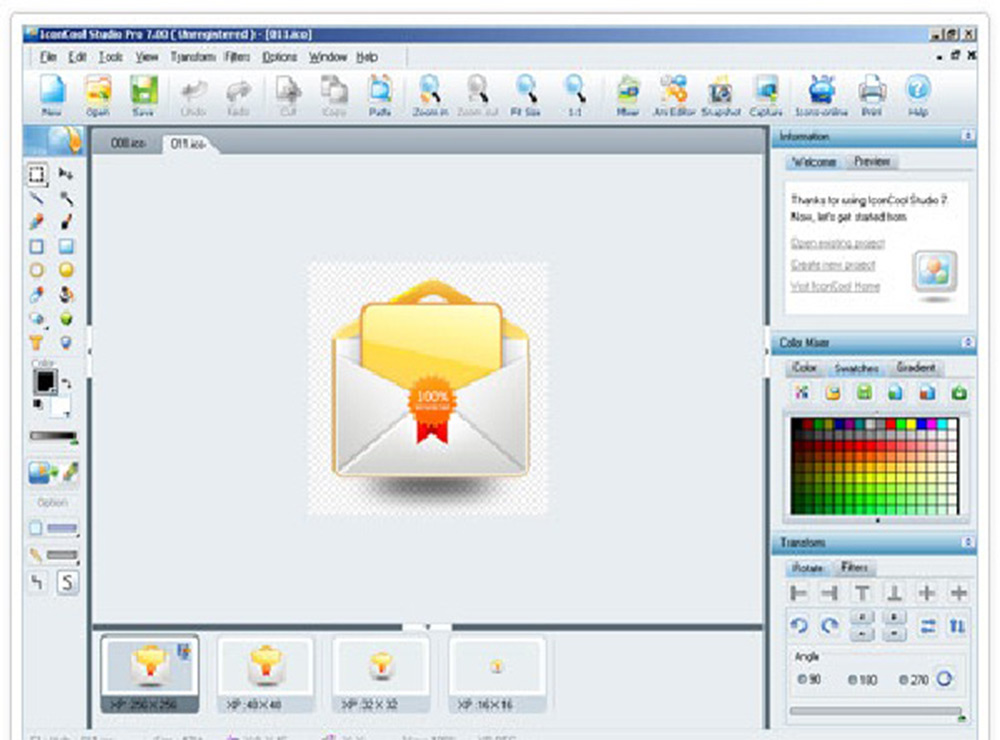Click the Save toolbar icon
1000x740 pixels.
coord(143,95)
